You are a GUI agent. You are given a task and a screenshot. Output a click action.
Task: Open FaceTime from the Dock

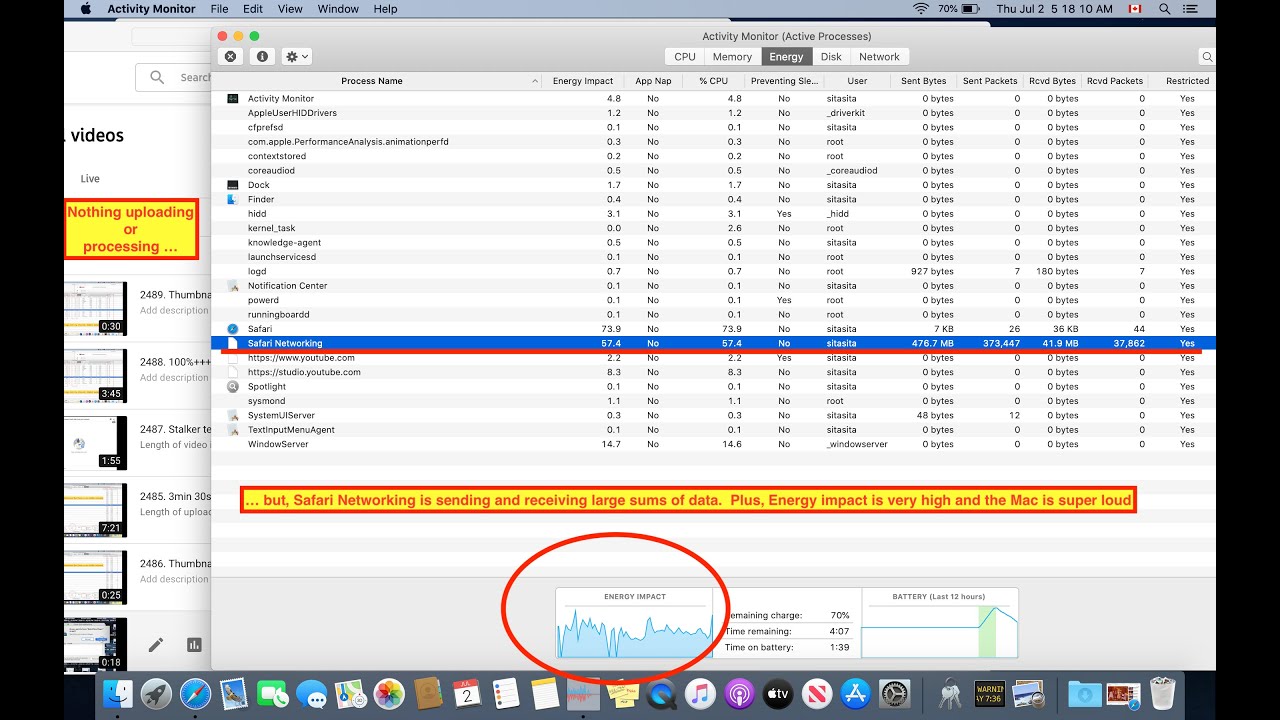273,694
